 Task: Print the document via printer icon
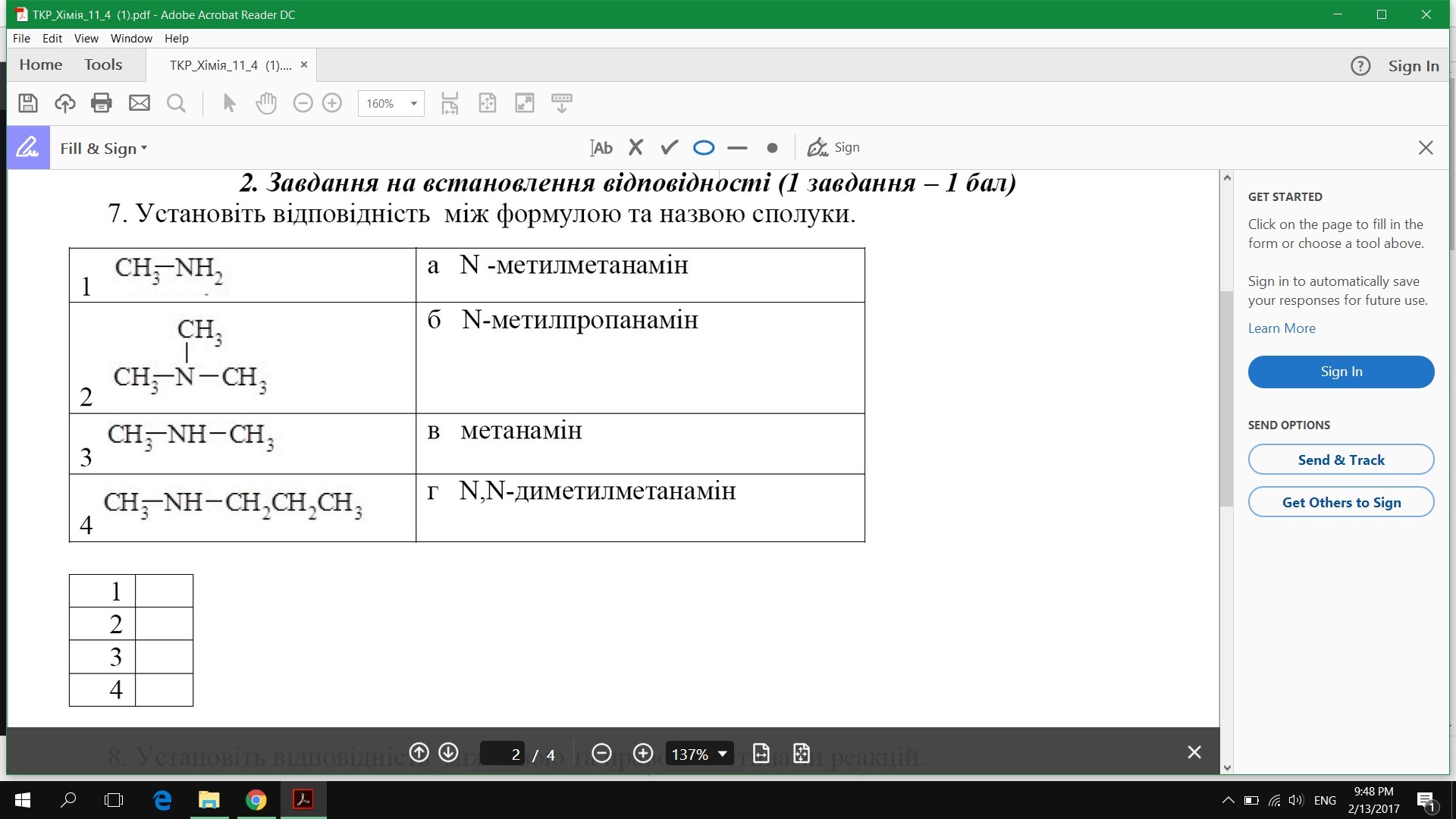(x=101, y=103)
